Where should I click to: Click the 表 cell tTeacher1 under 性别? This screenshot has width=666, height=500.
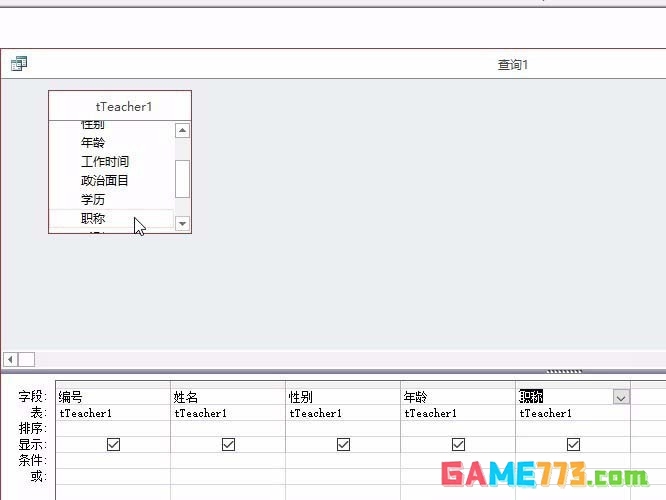pyautogui.click(x=343, y=413)
